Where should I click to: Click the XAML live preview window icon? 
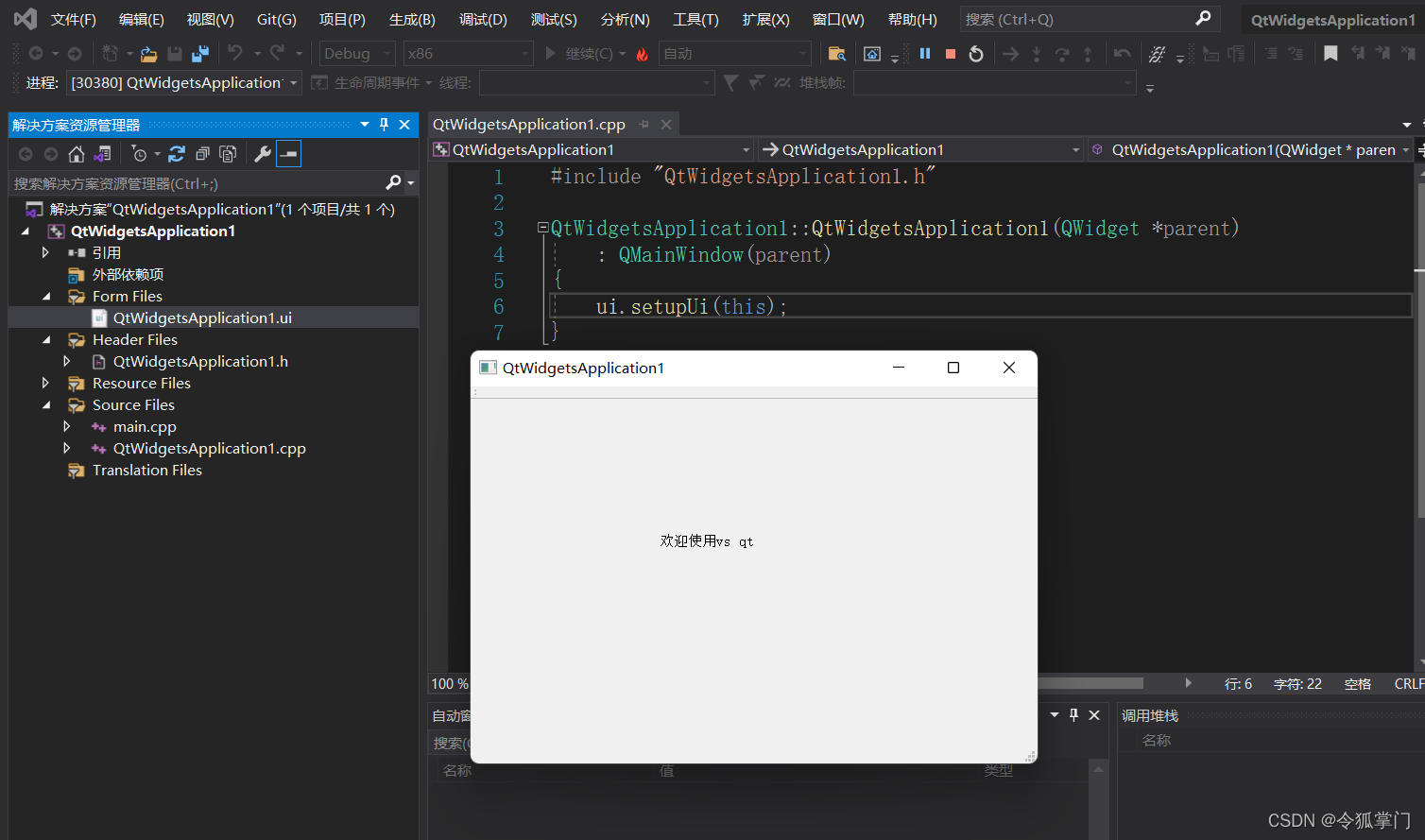tap(872, 54)
